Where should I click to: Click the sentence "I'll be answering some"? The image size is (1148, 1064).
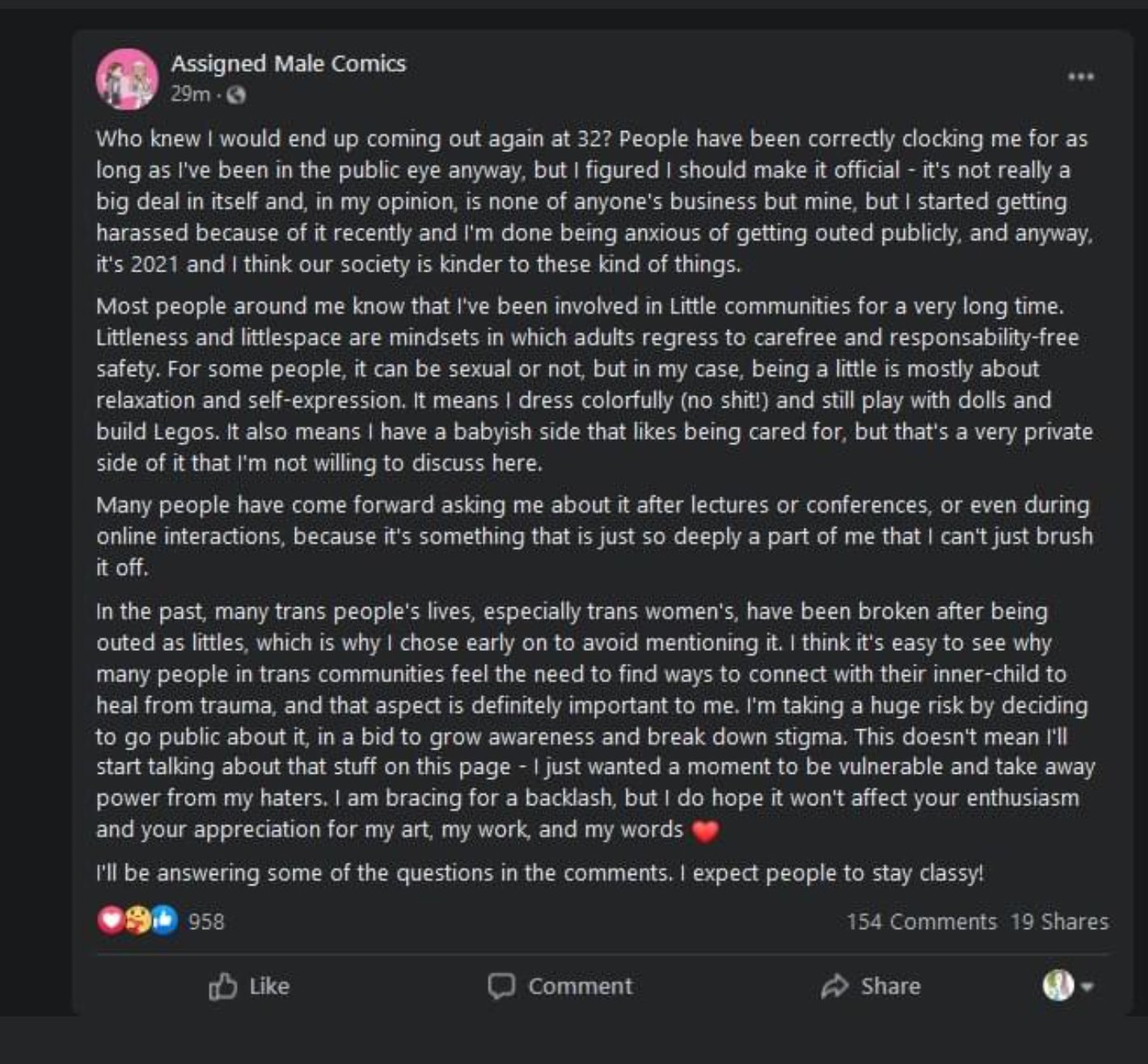539,873
